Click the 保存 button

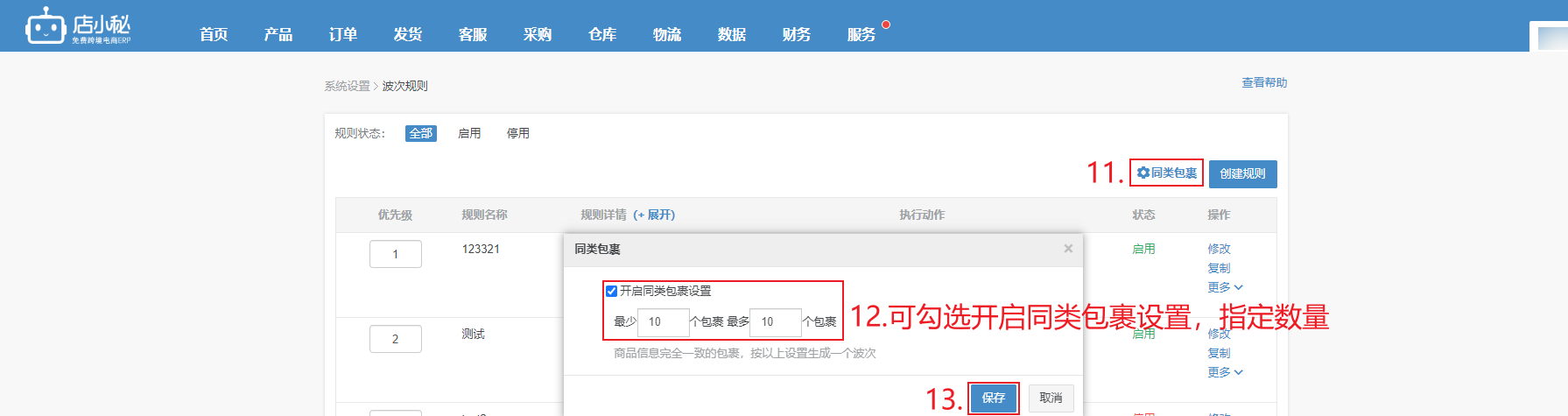(x=994, y=398)
